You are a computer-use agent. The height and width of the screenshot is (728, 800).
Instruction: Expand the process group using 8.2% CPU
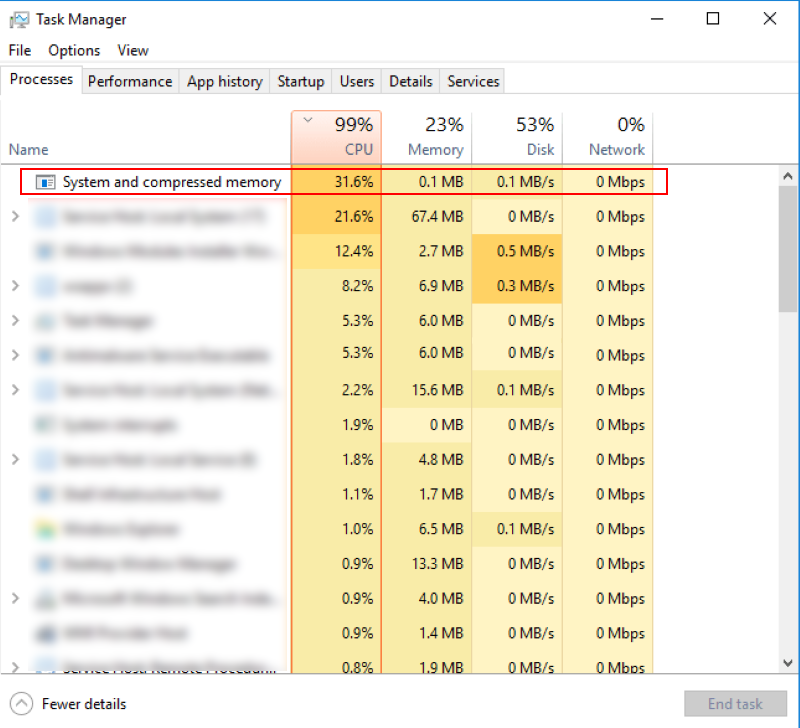[x=15, y=286]
